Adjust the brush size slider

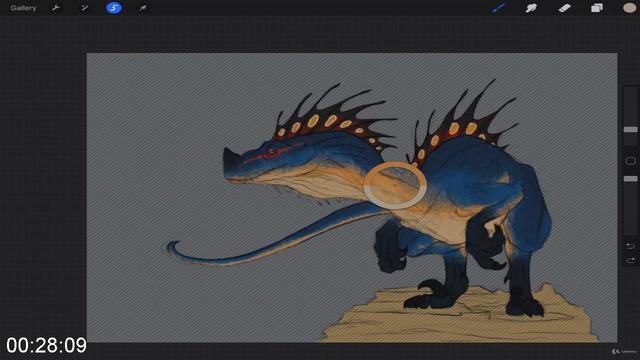pos(630,129)
